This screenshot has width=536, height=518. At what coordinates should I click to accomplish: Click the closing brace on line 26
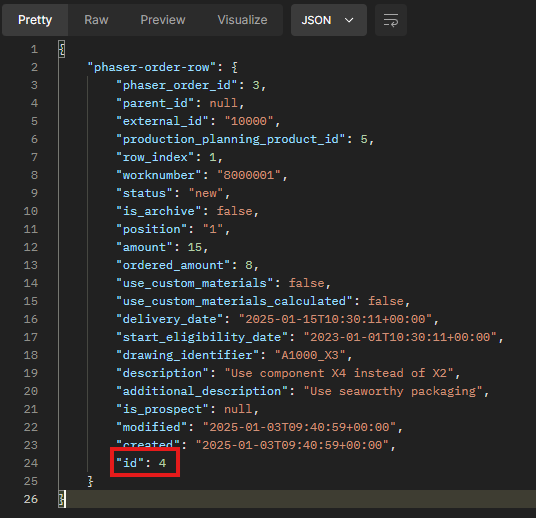62,499
